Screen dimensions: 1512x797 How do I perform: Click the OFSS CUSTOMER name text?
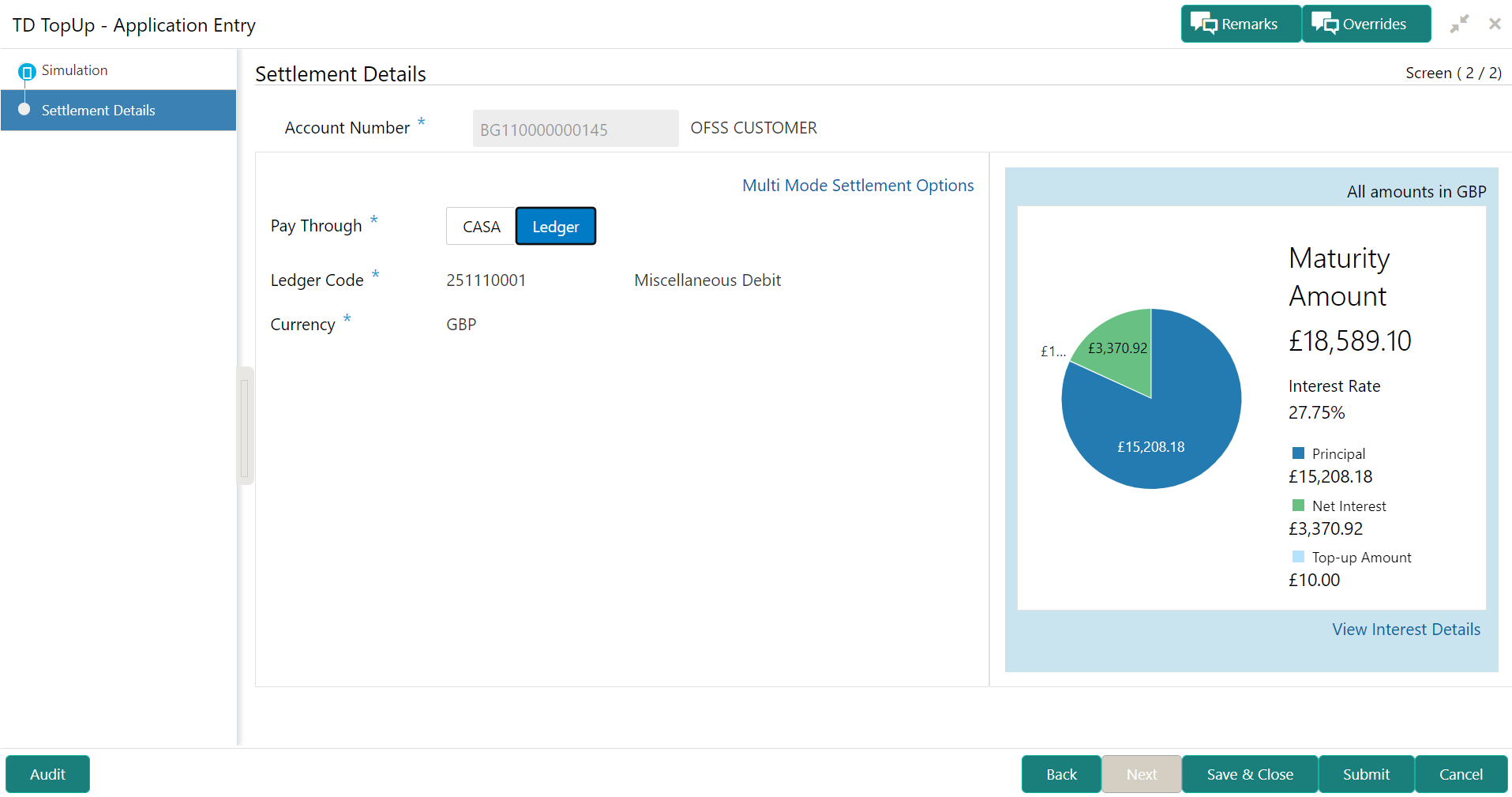753,128
